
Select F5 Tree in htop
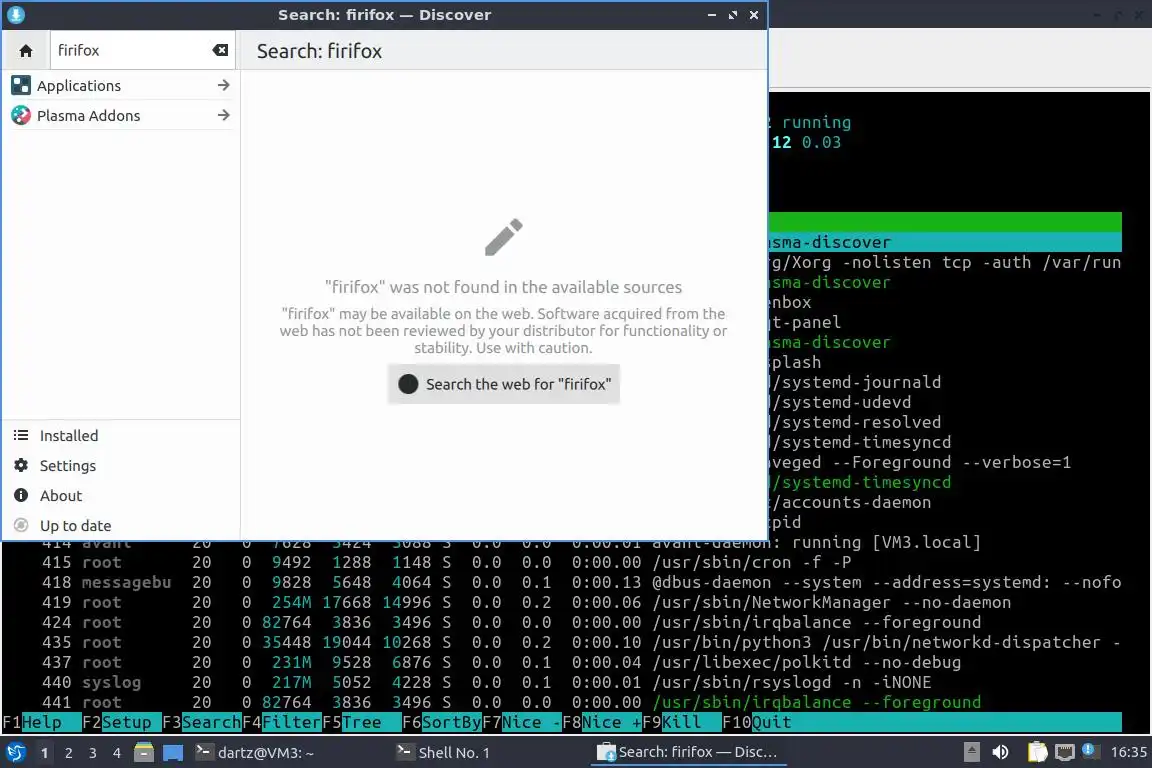click(361, 722)
